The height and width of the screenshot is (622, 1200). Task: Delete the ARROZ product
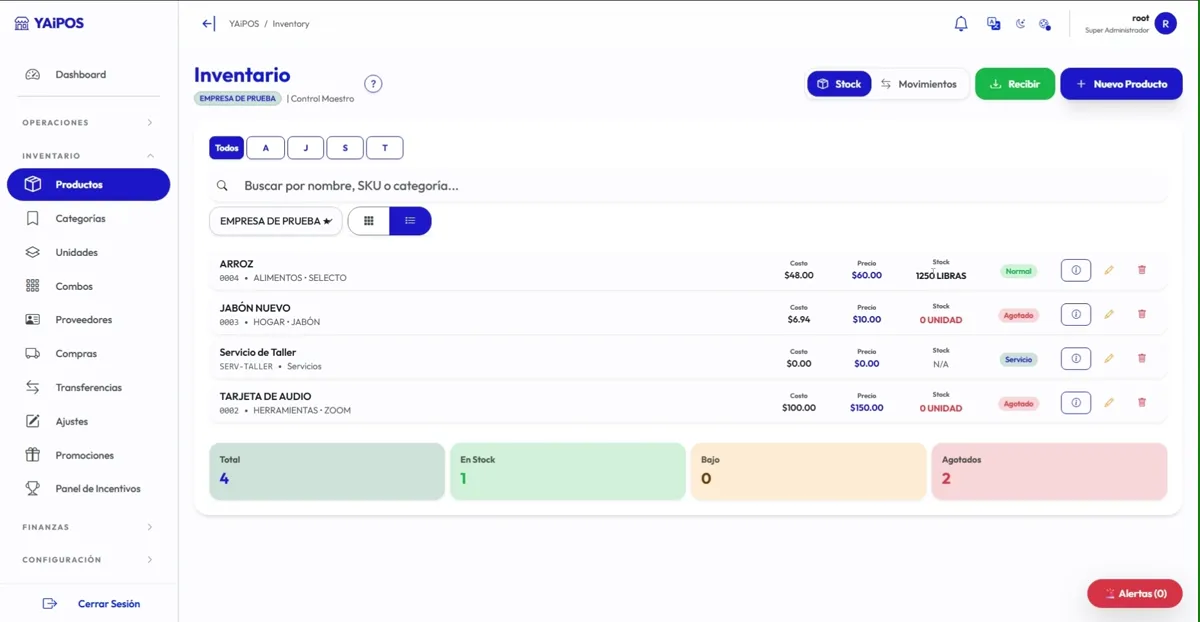[x=1142, y=270]
